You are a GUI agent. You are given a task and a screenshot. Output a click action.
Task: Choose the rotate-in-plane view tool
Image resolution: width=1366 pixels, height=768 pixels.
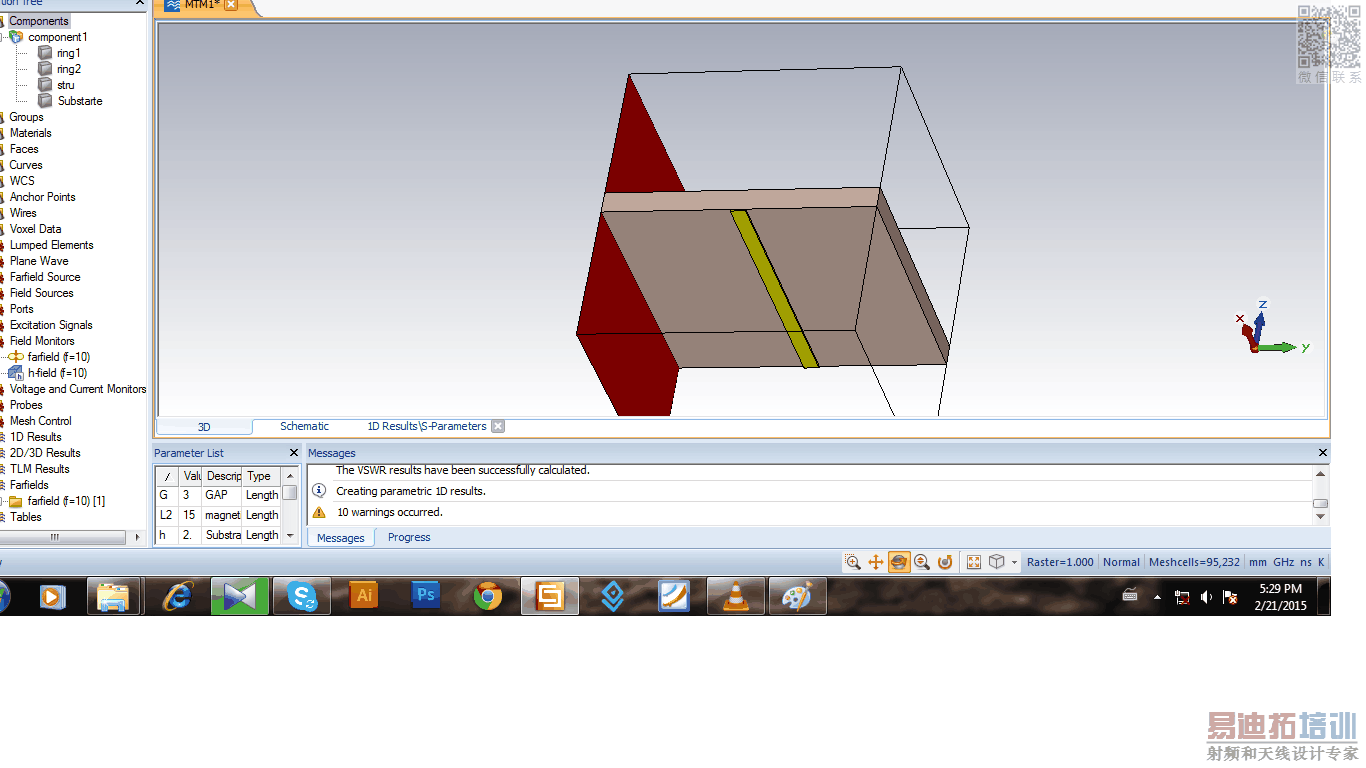pyautogui.click(x=945, y=562)
